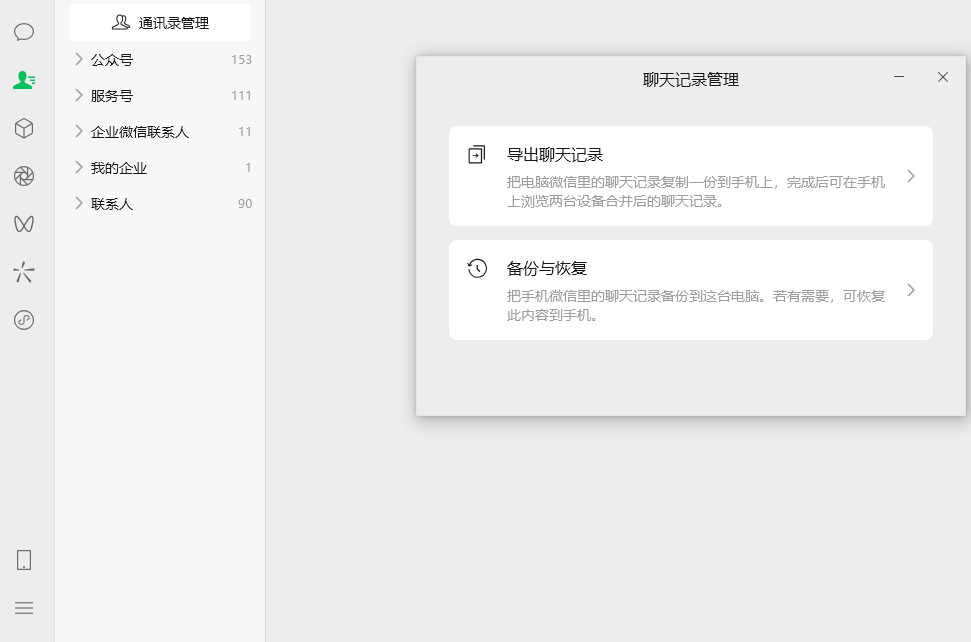971x642 pixels.
Task: Close the 聊天记录管理 dialog
Action: click(942, 77)
